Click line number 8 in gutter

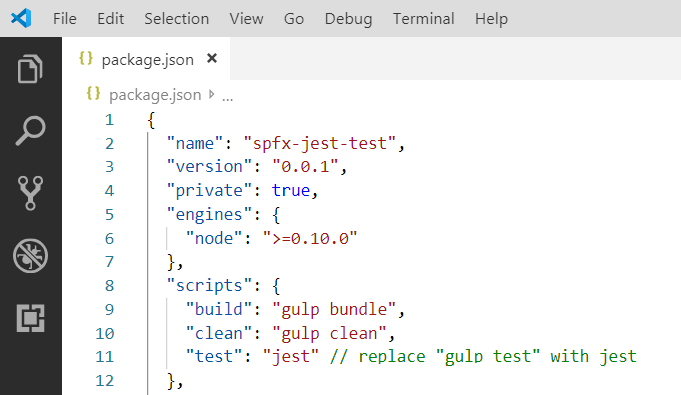[109, 285]
